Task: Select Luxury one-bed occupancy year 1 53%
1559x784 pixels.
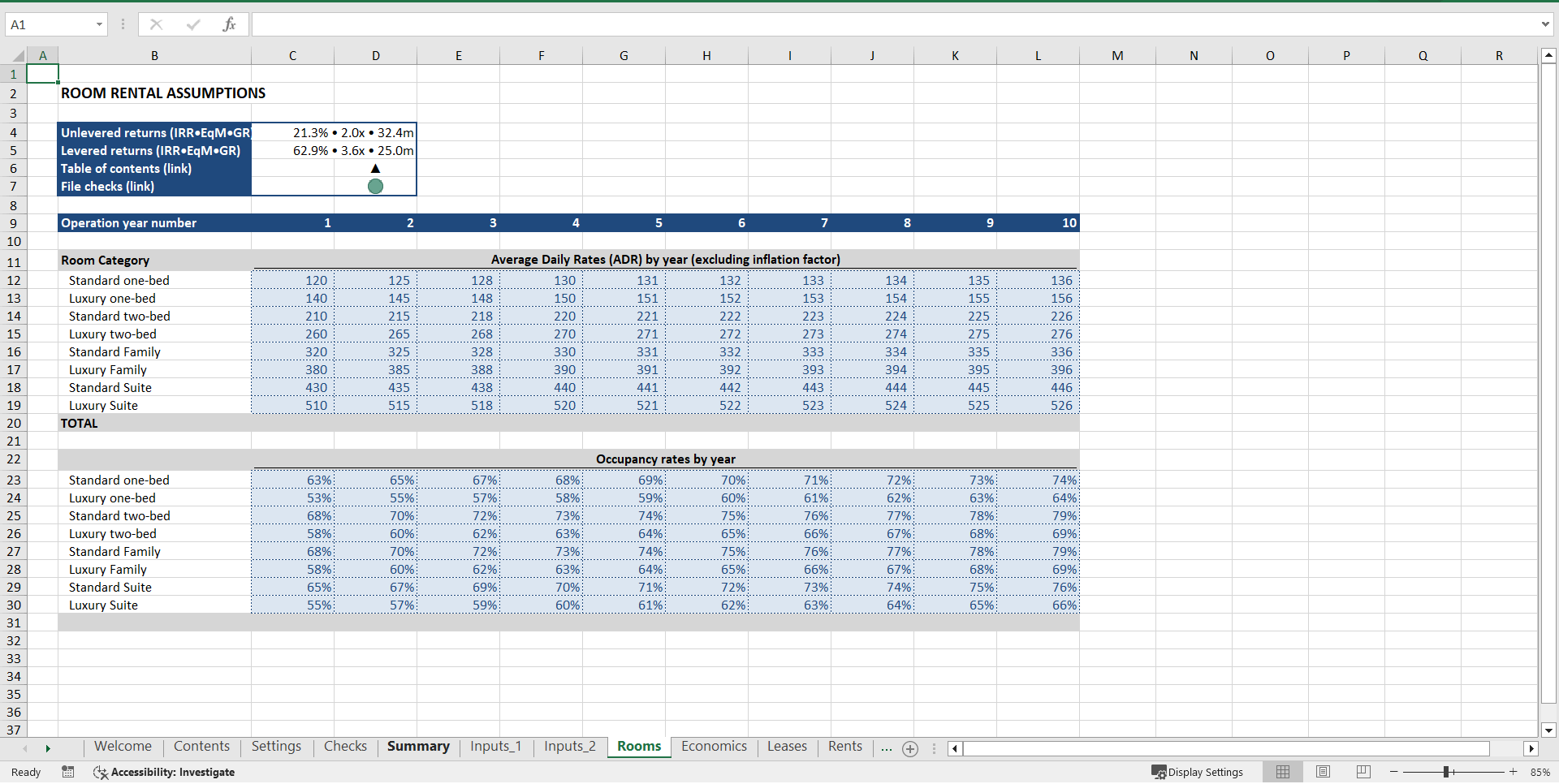Action: point(293,498)
